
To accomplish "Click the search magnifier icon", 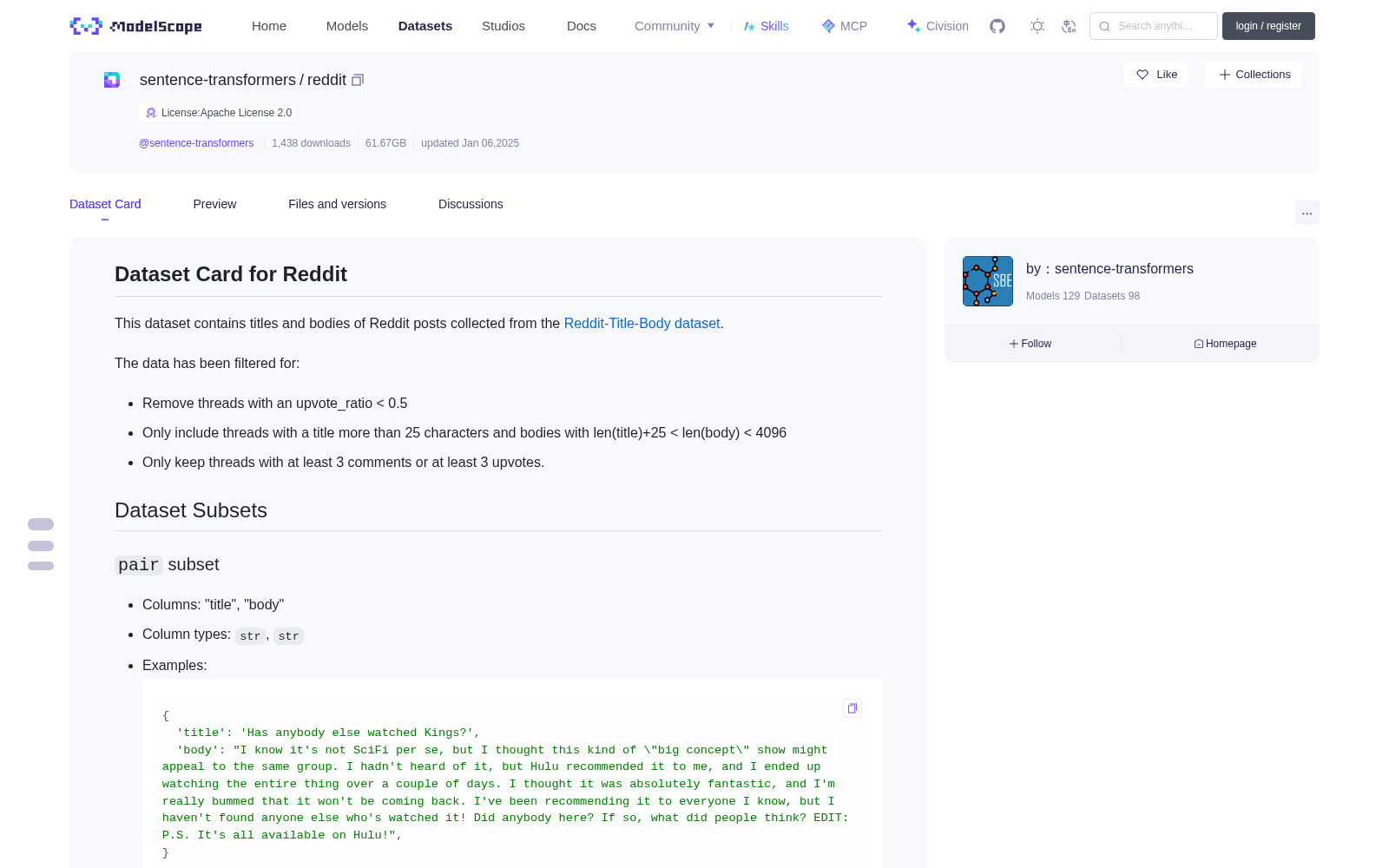I will 1104,26.
